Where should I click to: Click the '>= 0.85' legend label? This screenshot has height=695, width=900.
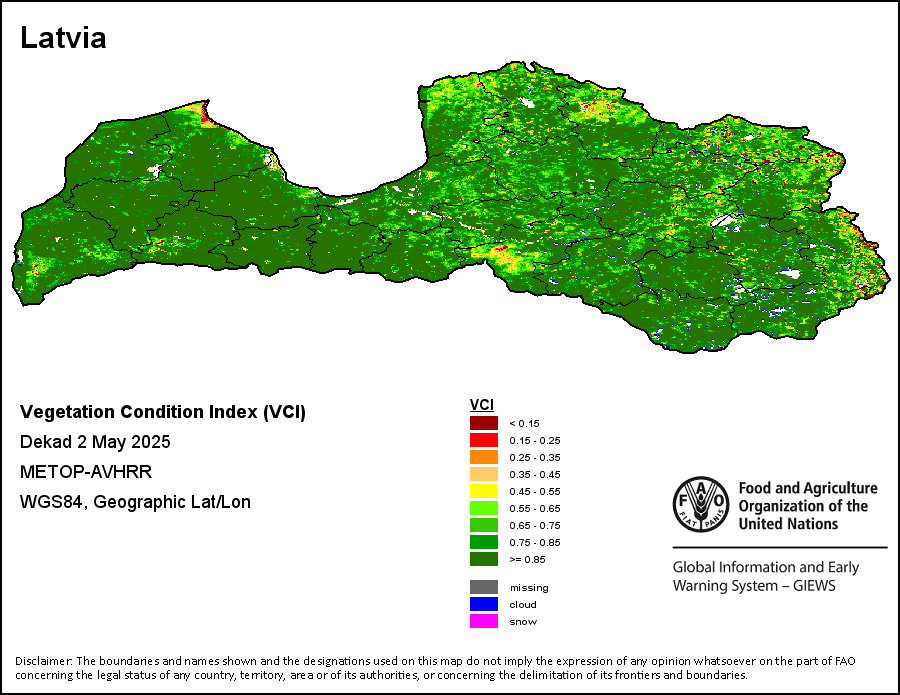pos(527,560)
